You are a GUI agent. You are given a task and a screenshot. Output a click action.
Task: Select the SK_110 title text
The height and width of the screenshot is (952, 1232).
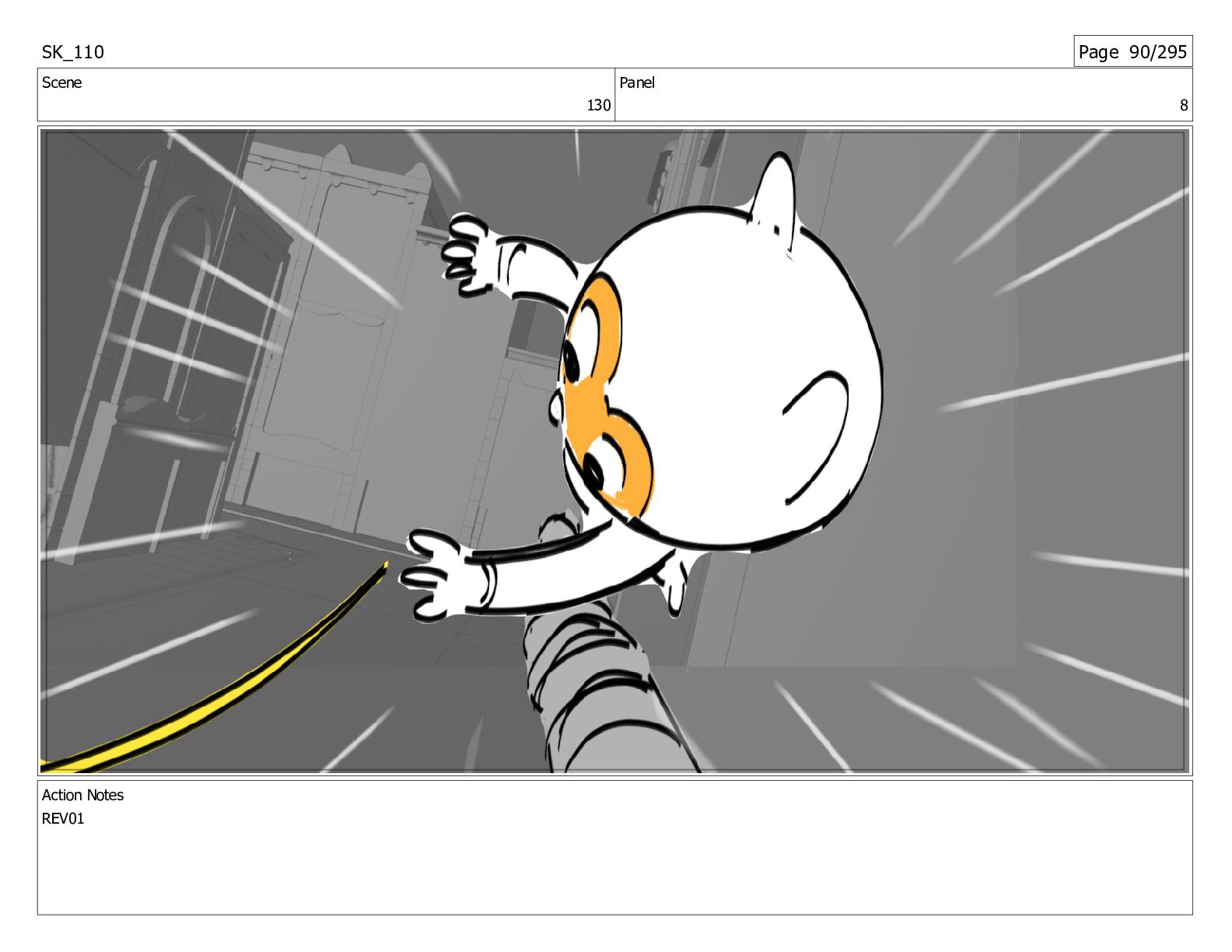(x=72, y=52)
